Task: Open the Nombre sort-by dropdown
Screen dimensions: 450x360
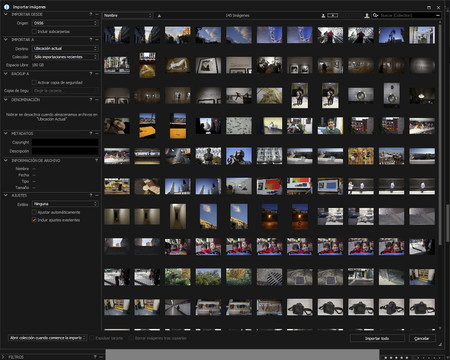Action: point(128,15)
